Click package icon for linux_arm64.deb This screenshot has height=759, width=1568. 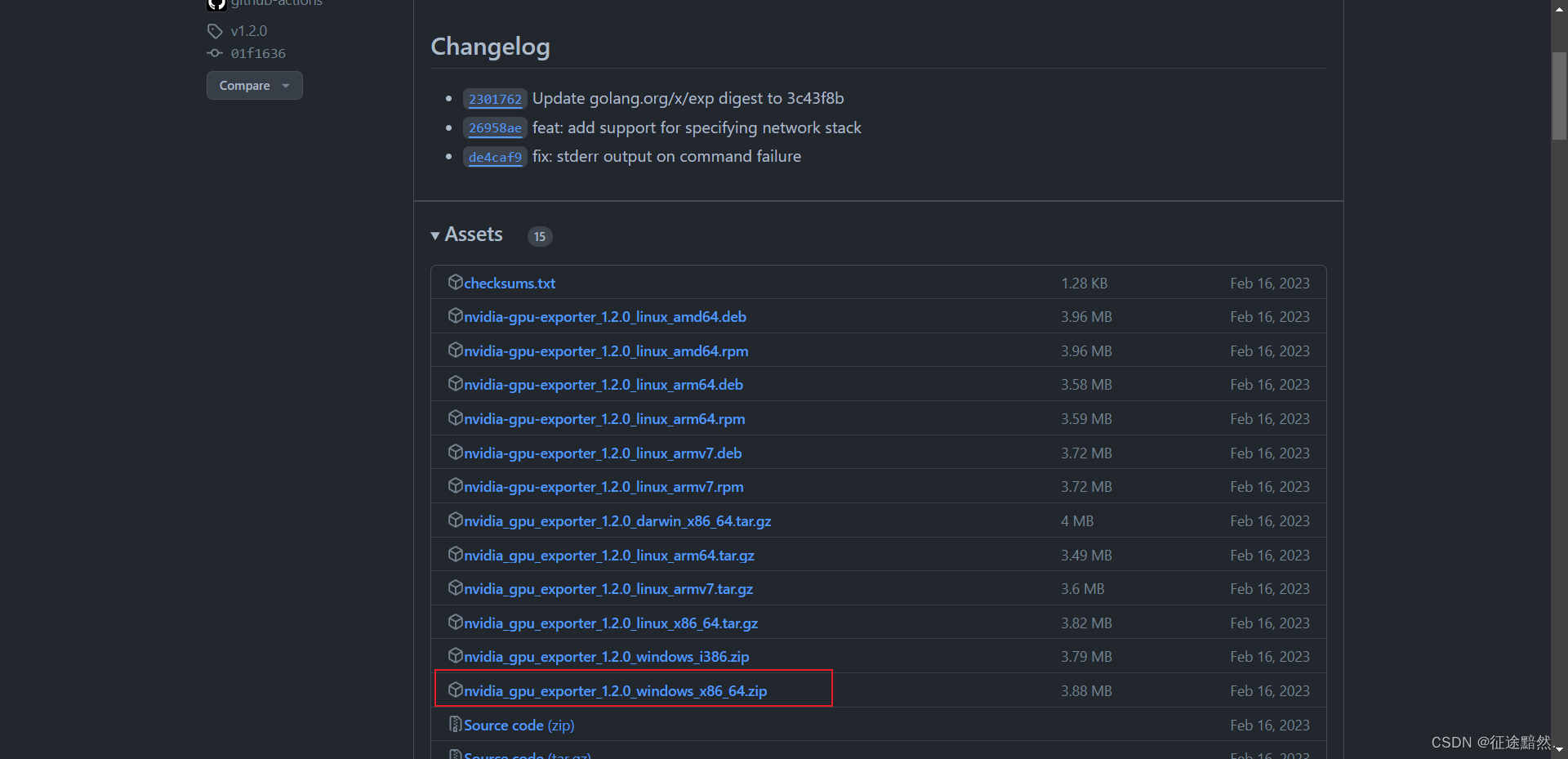[456, 383]
